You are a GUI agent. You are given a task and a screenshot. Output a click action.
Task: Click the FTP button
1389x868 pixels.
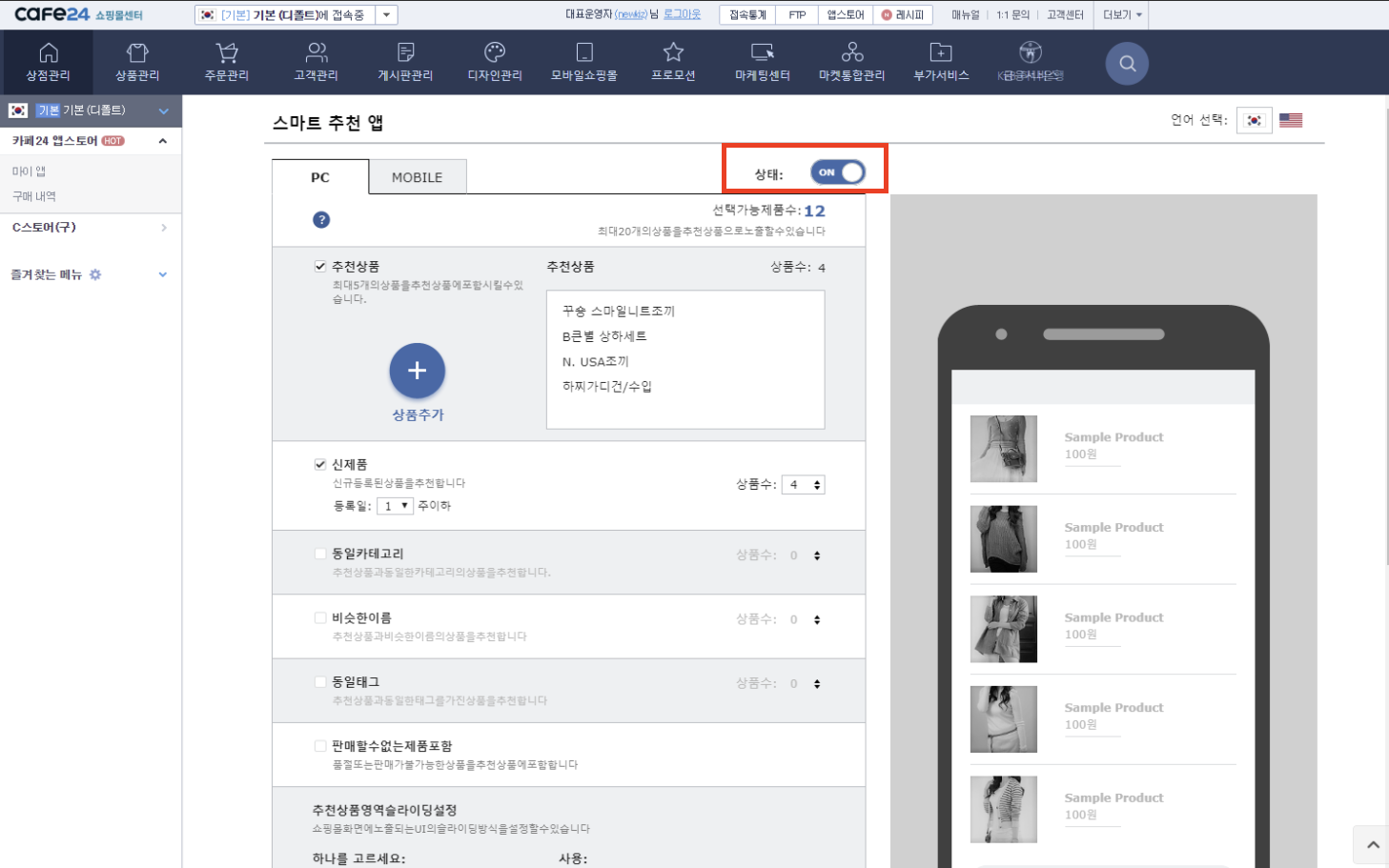tap(797, 15)
